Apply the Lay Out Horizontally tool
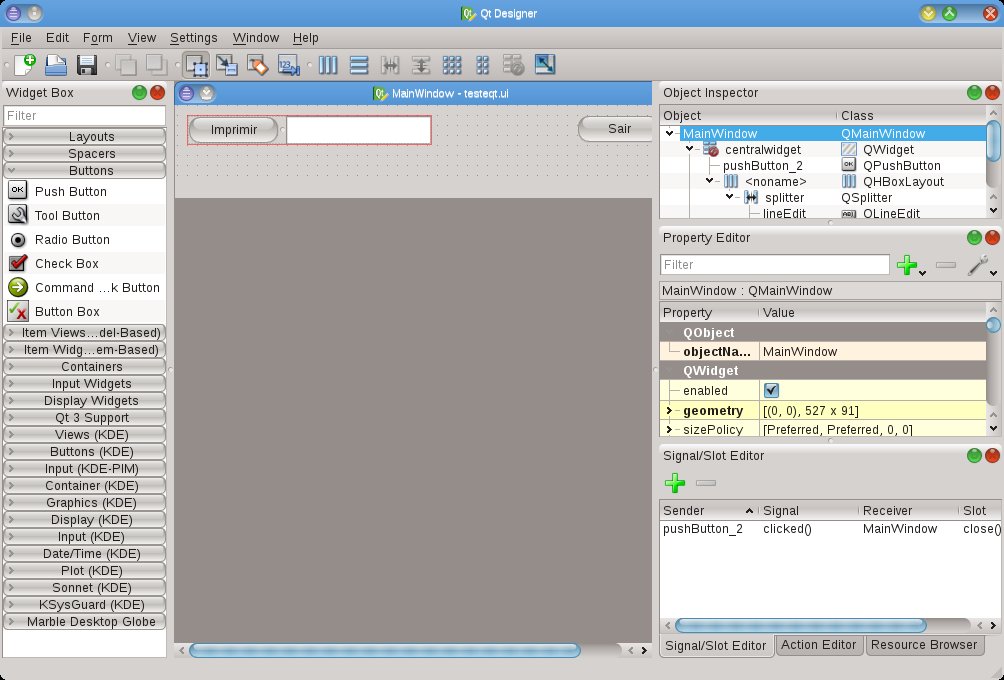The image size is (1004, 680). 329,65
